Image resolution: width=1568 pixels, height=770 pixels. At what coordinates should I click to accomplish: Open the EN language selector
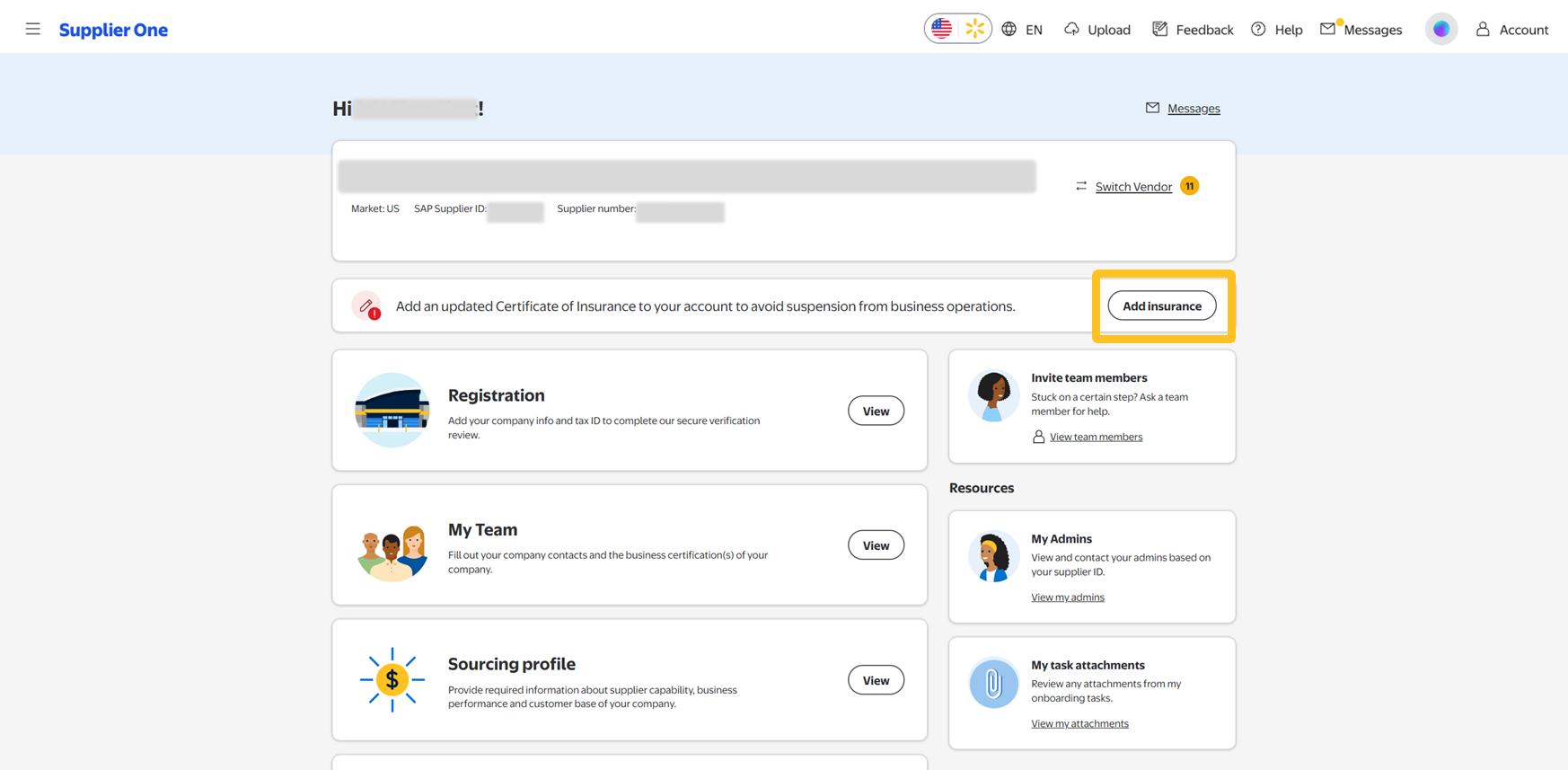click(x=1023, y=30)
